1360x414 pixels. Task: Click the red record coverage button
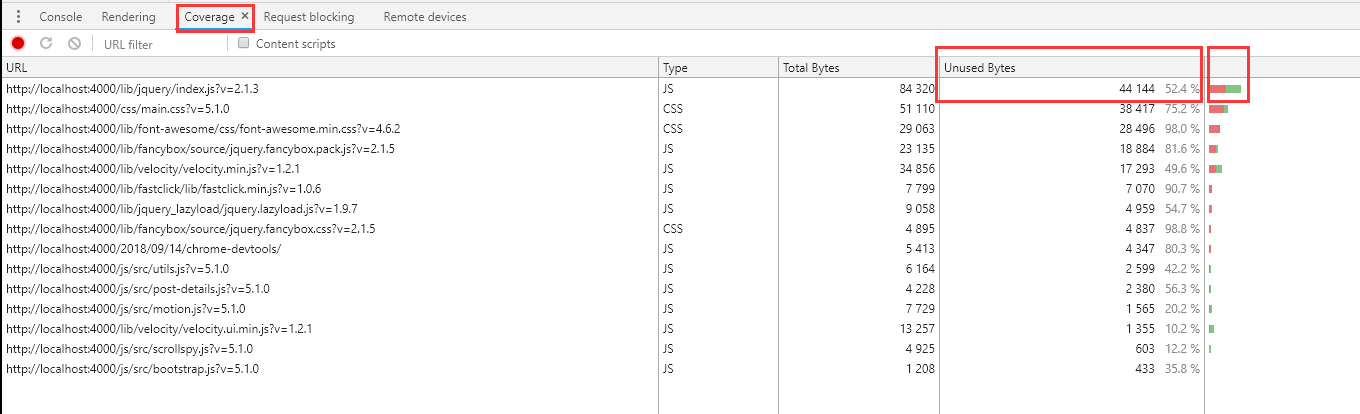point(18,44)
